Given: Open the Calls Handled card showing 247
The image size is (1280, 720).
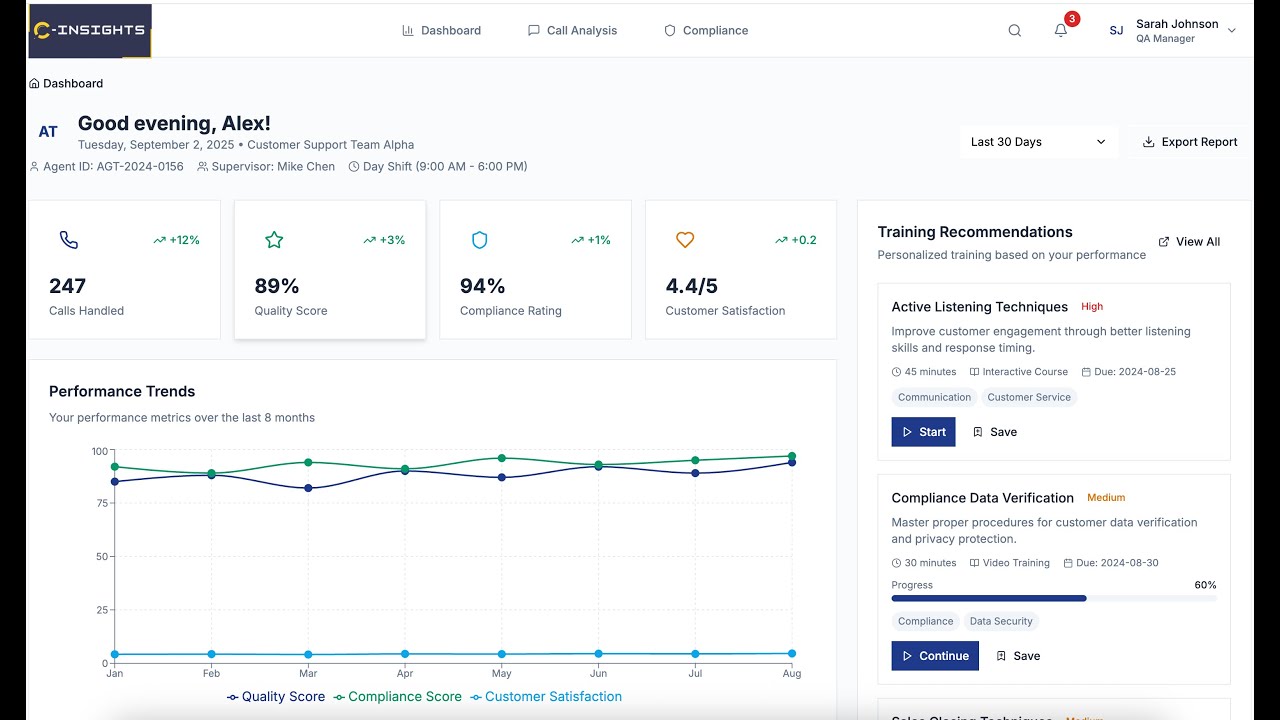Looking at the screenshot, I should click(x=124, y=270).
